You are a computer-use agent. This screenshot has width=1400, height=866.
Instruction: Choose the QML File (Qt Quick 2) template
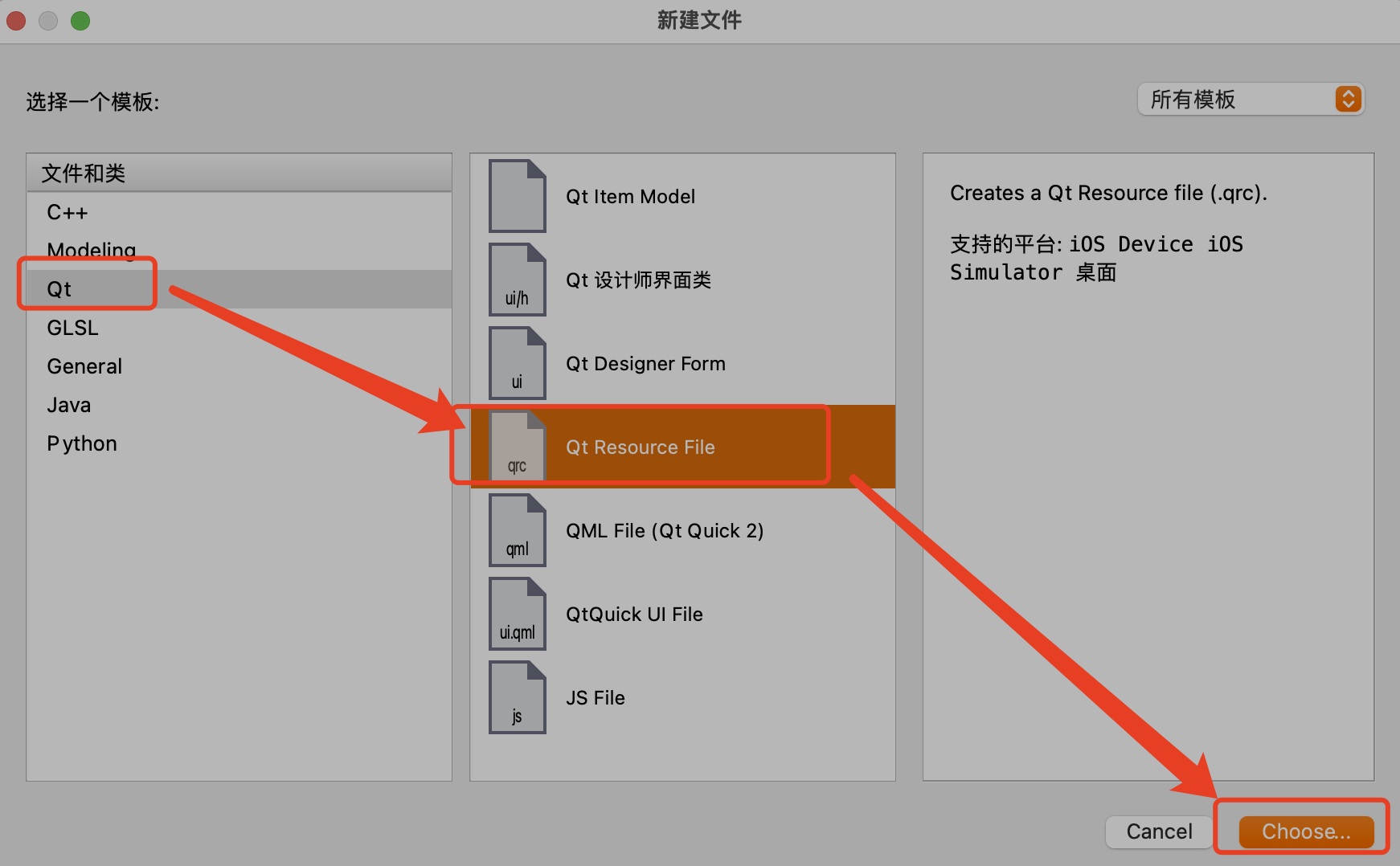[x=682, y=530]
